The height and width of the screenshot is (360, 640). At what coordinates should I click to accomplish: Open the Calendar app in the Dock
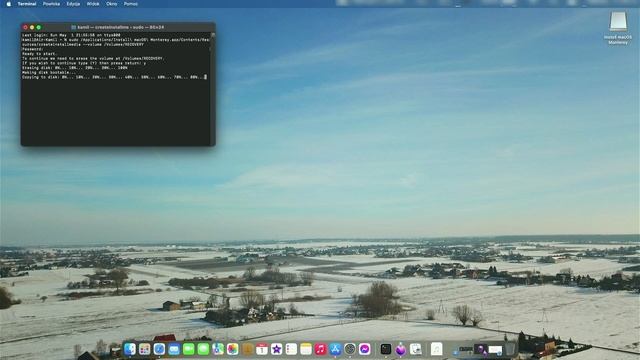262,349
